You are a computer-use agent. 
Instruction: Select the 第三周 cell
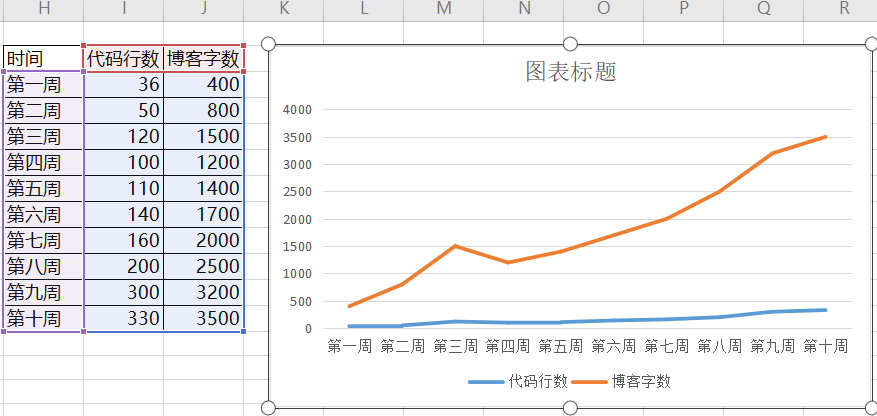pyautogui.click(x=43, y=136)
